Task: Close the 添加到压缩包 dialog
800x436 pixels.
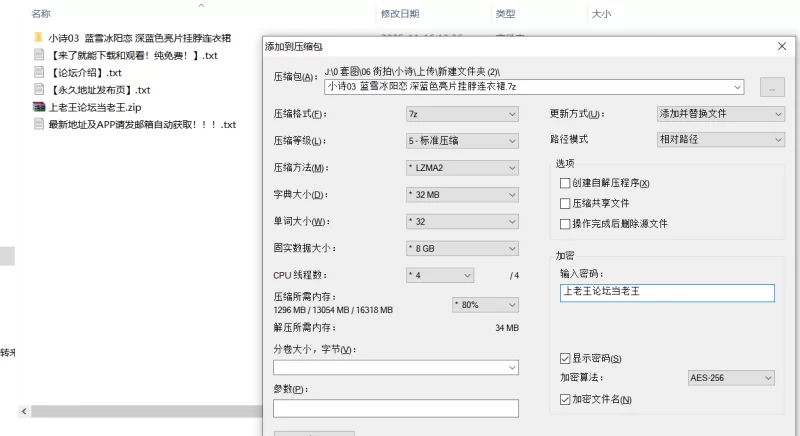Action: [x=780, y=46]
